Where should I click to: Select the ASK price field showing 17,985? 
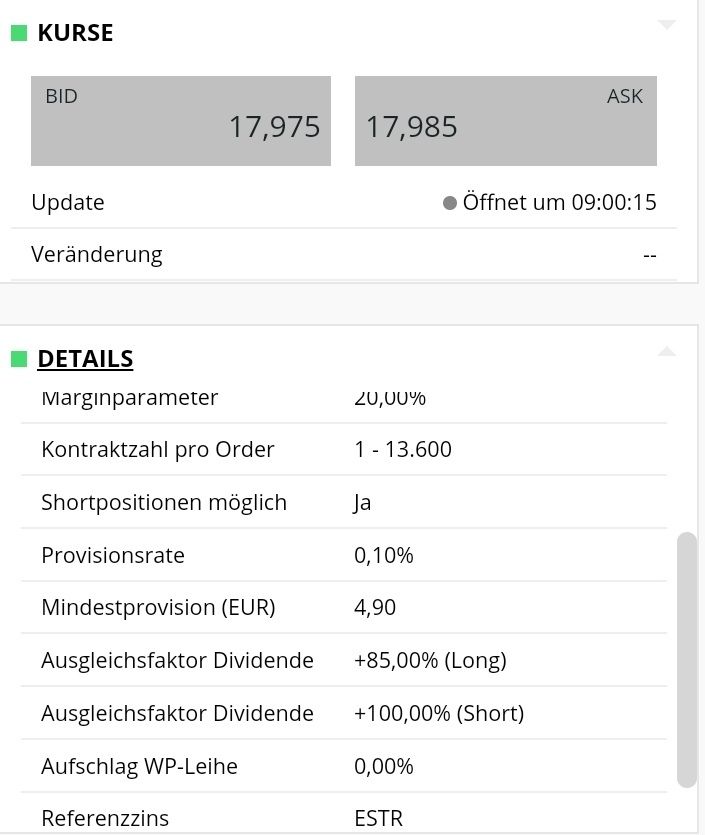coord(505,118)
